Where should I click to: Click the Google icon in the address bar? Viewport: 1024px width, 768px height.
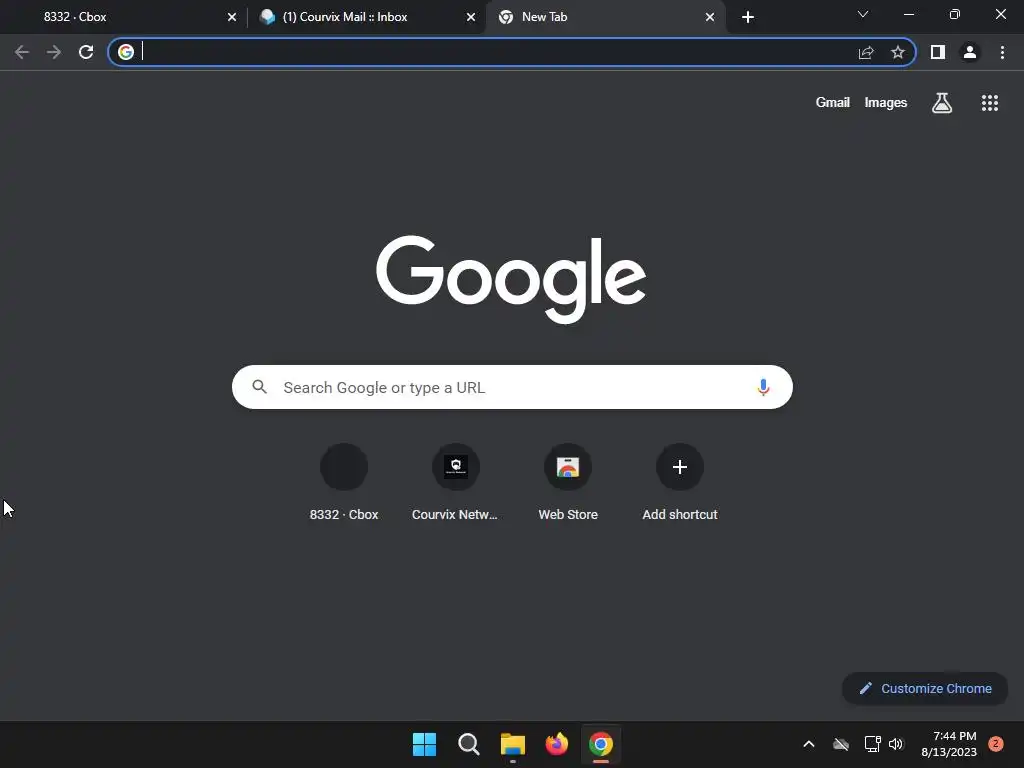[x=126, y=52]
